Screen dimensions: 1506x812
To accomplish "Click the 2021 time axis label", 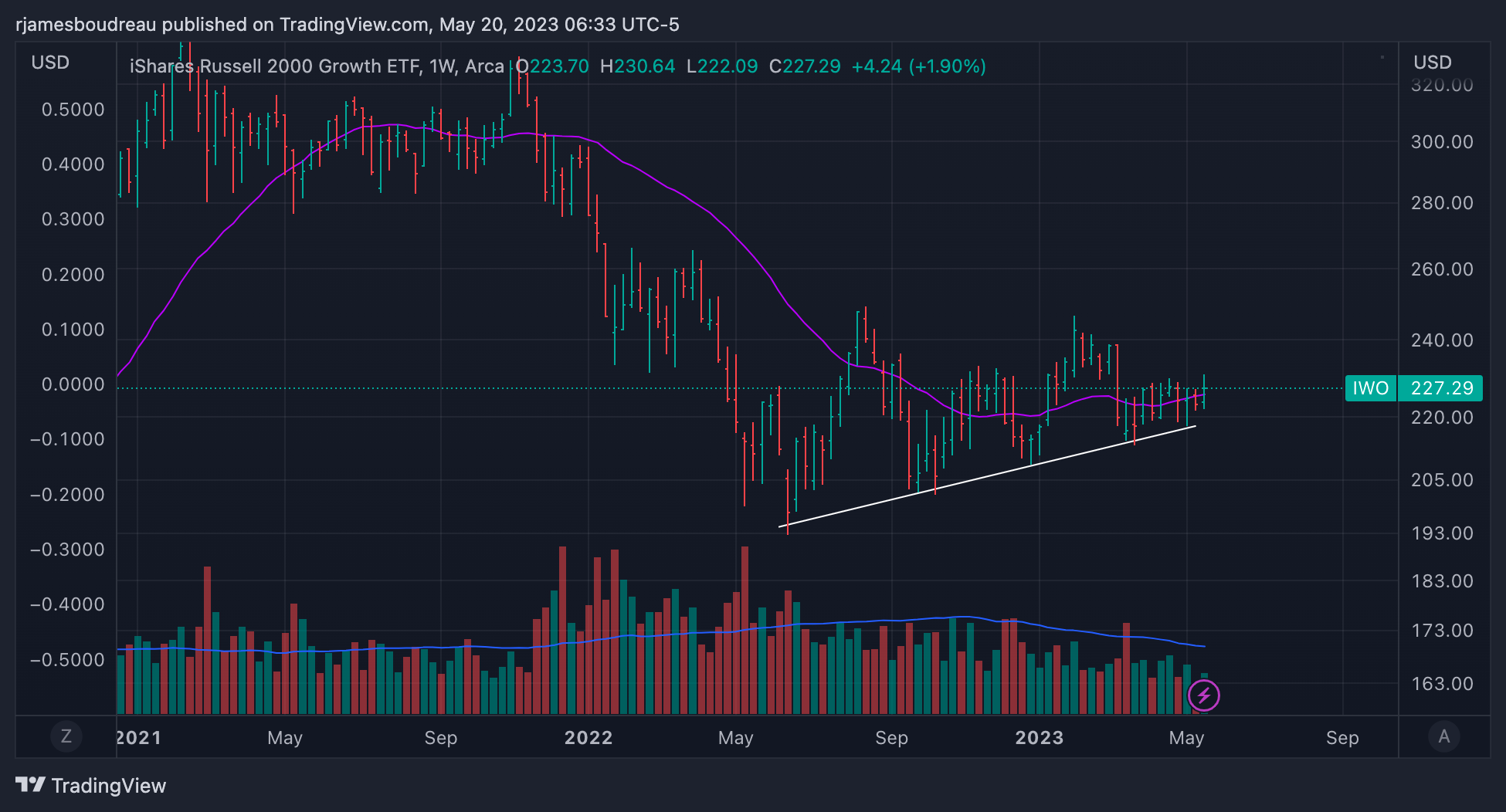I will 139,738.
